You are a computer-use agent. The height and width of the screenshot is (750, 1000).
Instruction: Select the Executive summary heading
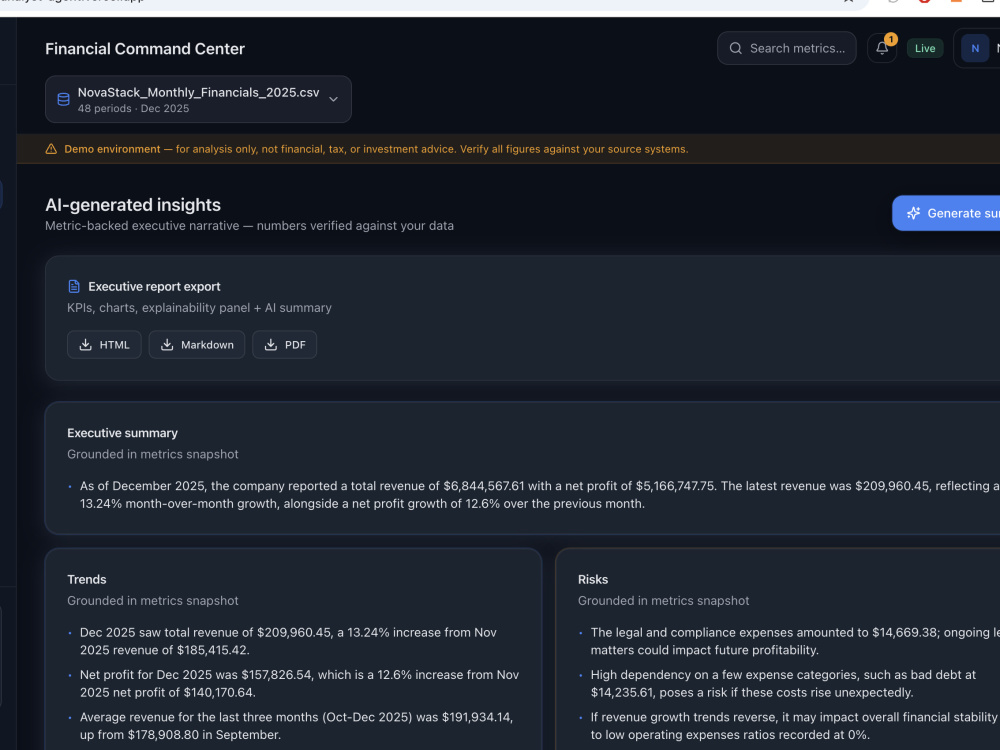click(x=122, y=433)
